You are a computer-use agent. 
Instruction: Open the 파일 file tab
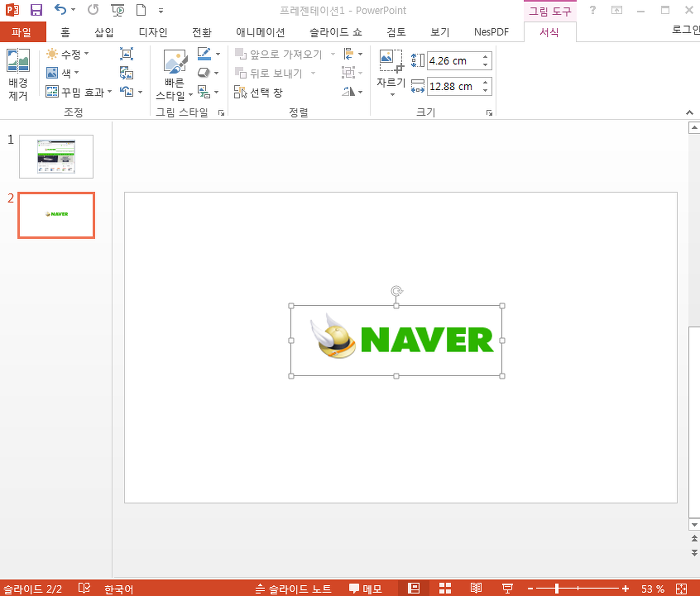point(22,32)
